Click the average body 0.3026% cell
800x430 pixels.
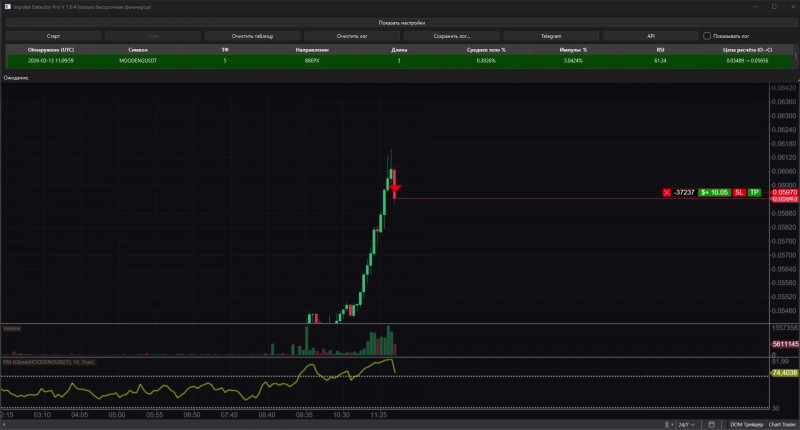coord(486,61)
